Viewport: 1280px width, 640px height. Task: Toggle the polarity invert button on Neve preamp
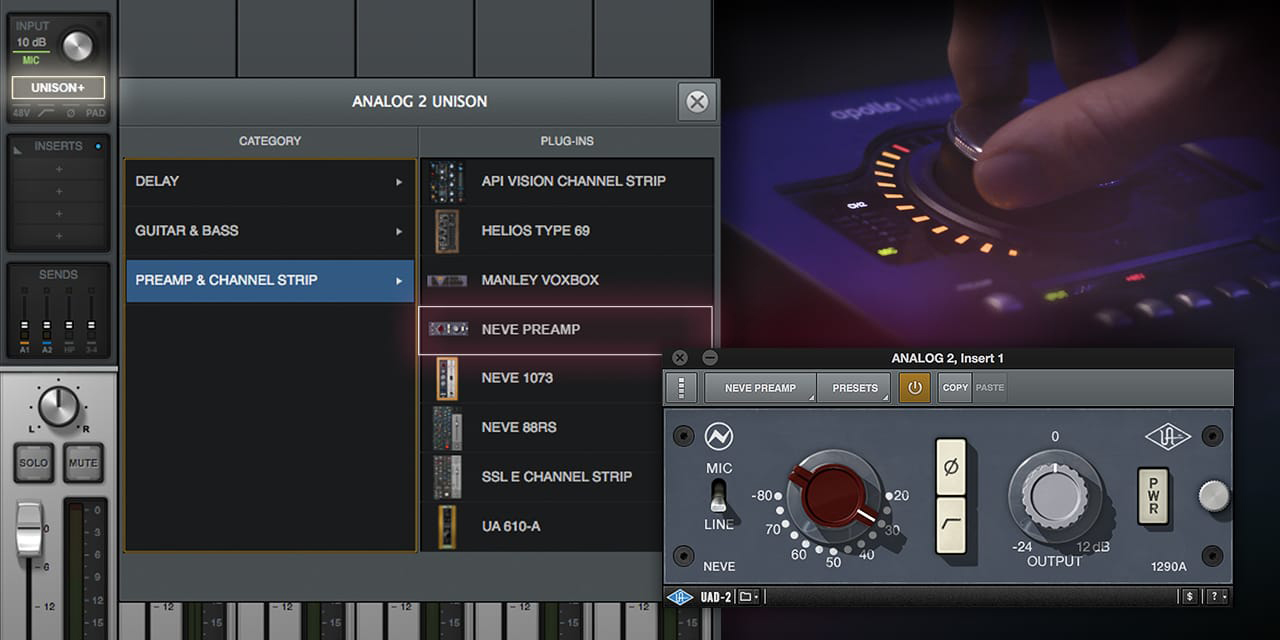950,468
